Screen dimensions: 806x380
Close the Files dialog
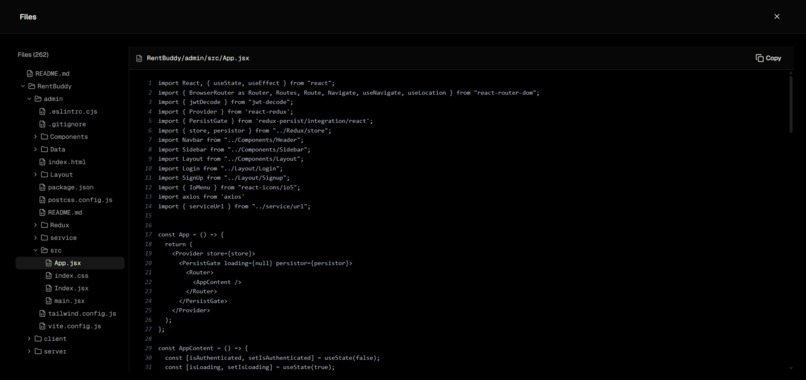point(777,16)
